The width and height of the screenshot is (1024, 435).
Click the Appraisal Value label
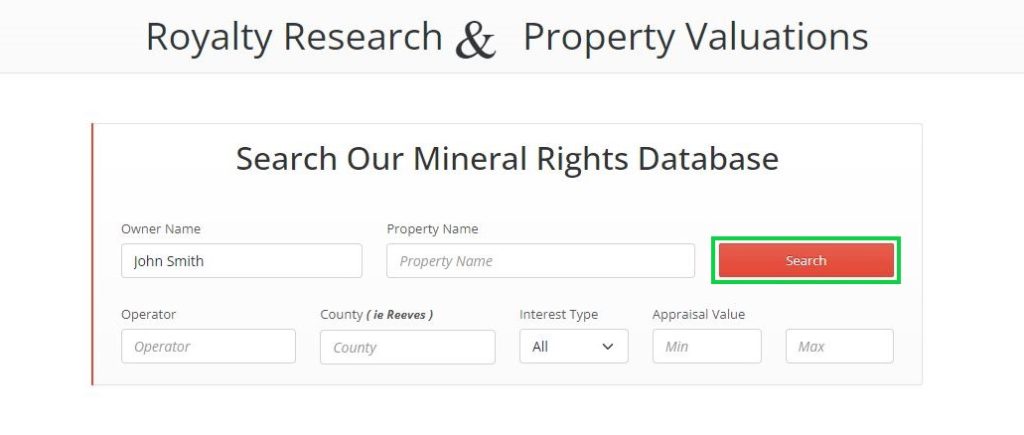click(x=698, y=314)
